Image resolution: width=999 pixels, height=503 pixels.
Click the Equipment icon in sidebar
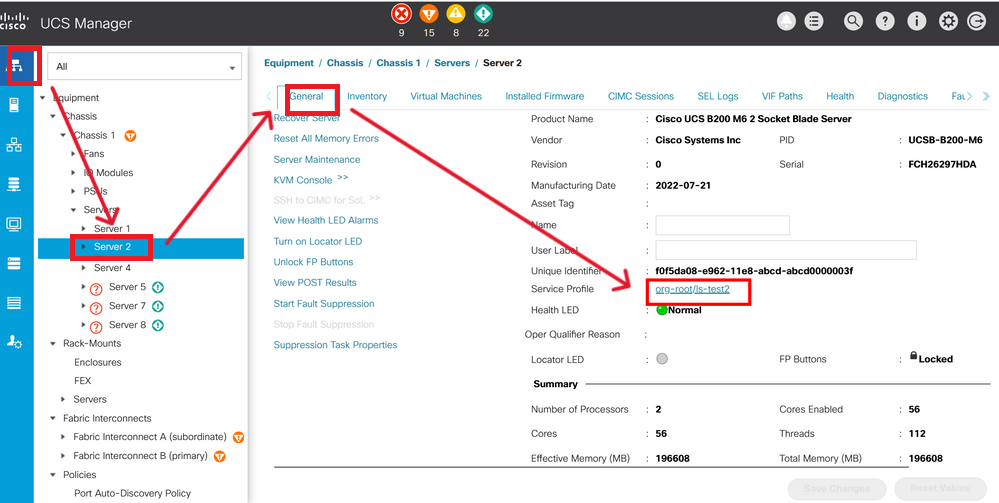point(17,66)
